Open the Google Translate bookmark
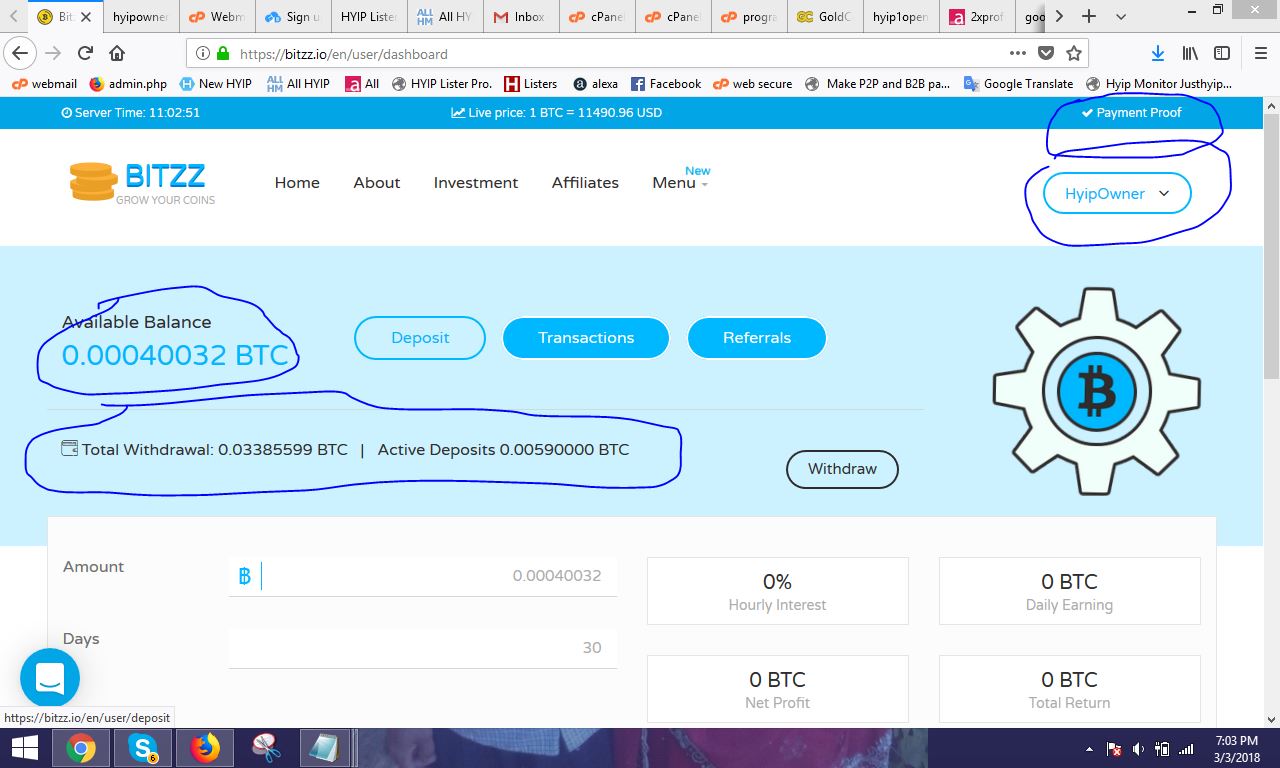The image size is (1280, 768). (x=1018, y=84)
